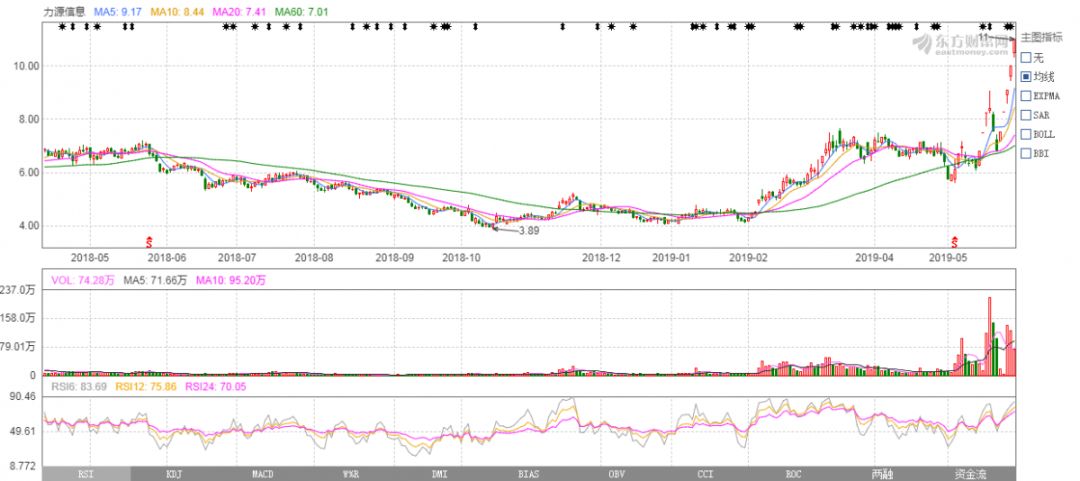The width and height of the screenshot is (1080, 481).
Task: Click the 8.772 RSI axis label
Action: tap(21, 466)
